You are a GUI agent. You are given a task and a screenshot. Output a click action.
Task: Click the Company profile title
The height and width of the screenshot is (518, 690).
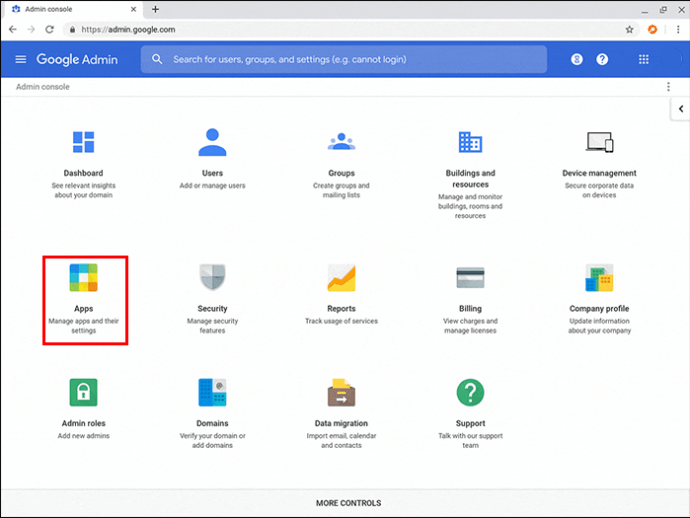click(599, 309)
